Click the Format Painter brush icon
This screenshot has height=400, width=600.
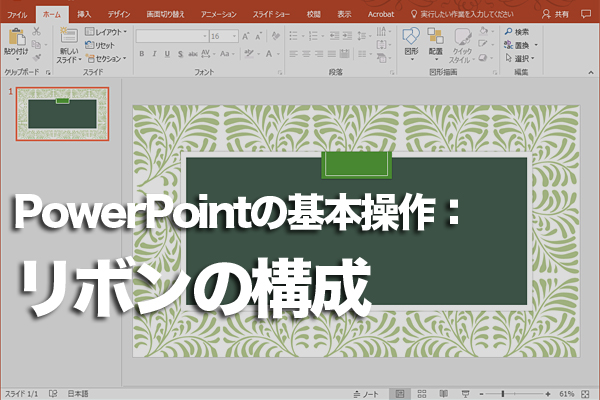pyautogui.click(x=37, y=58)
